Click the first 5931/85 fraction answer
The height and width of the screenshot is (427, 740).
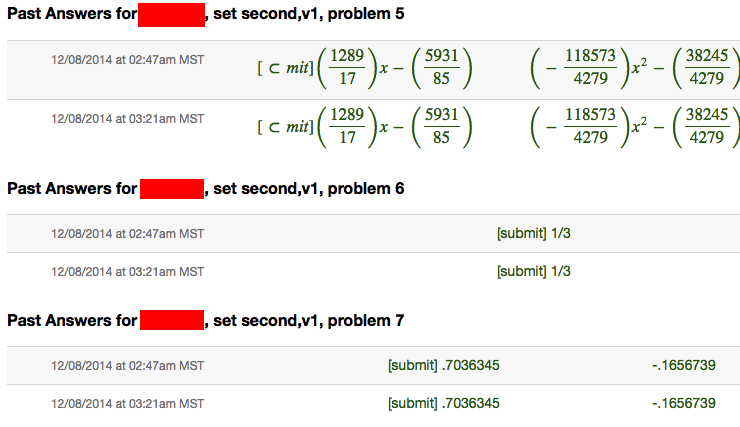pos(442,67)
